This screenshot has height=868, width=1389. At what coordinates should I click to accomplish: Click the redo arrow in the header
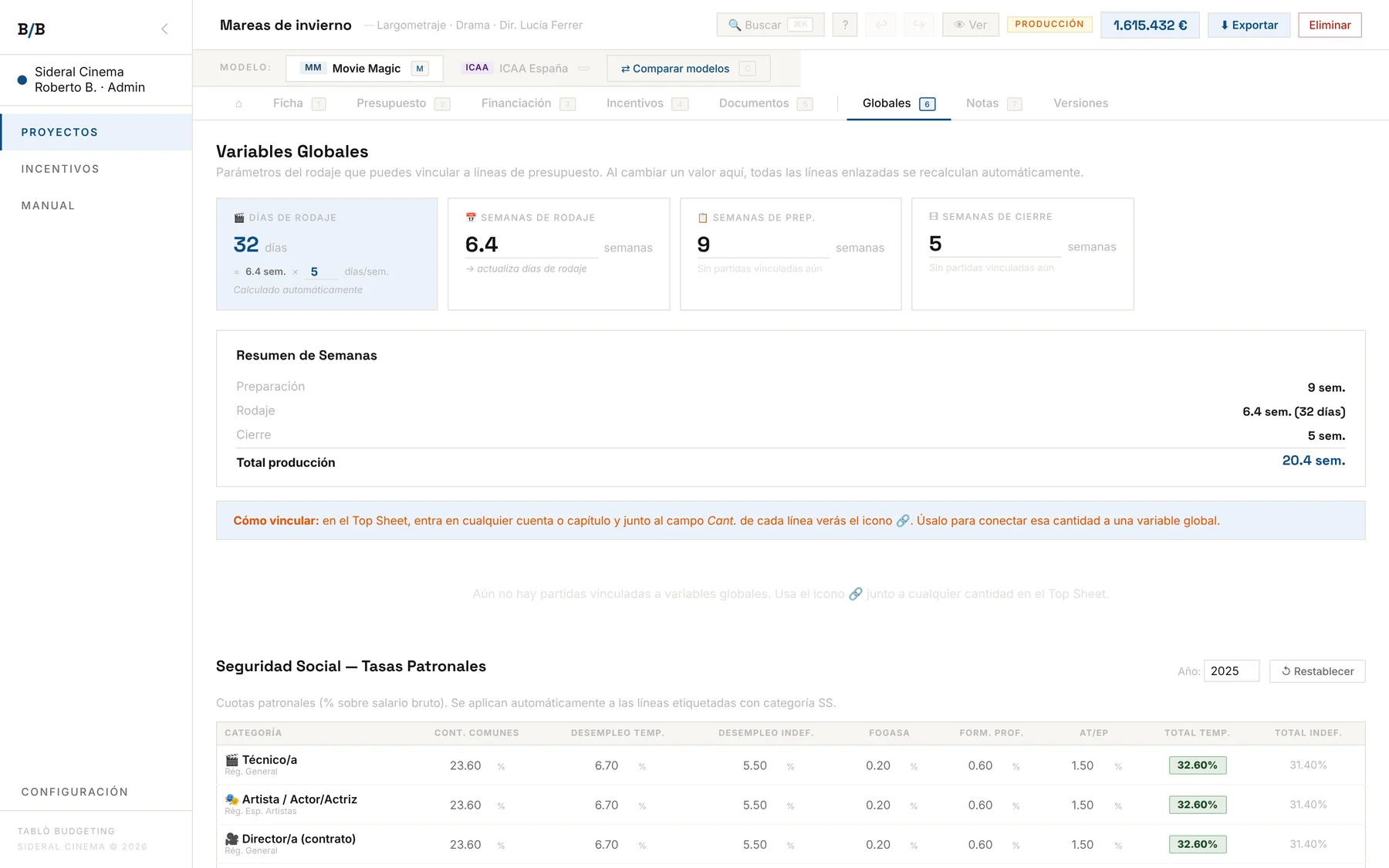coord(919,25)
